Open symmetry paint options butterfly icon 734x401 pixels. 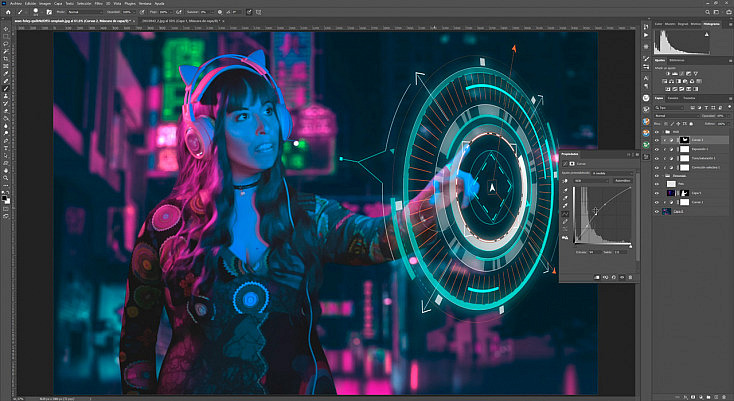258,12
